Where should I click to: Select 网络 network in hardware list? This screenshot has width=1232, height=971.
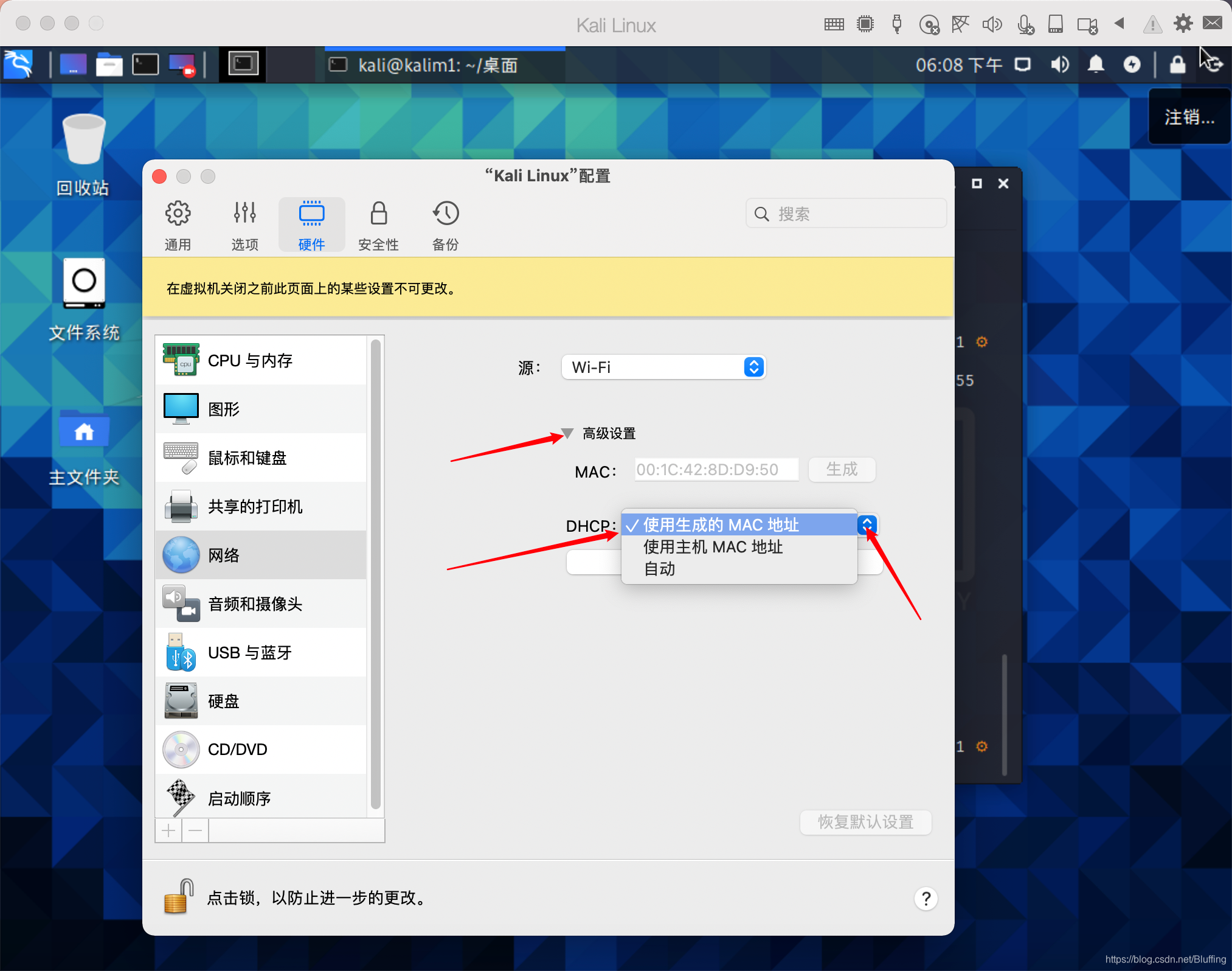pos(261,555)
